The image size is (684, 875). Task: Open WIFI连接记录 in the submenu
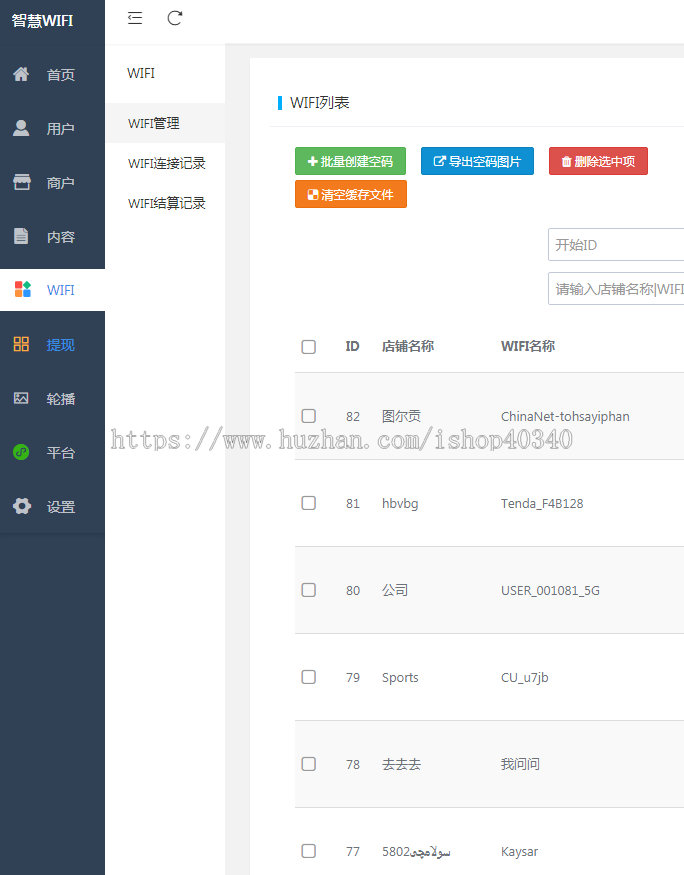pos(165,164)
